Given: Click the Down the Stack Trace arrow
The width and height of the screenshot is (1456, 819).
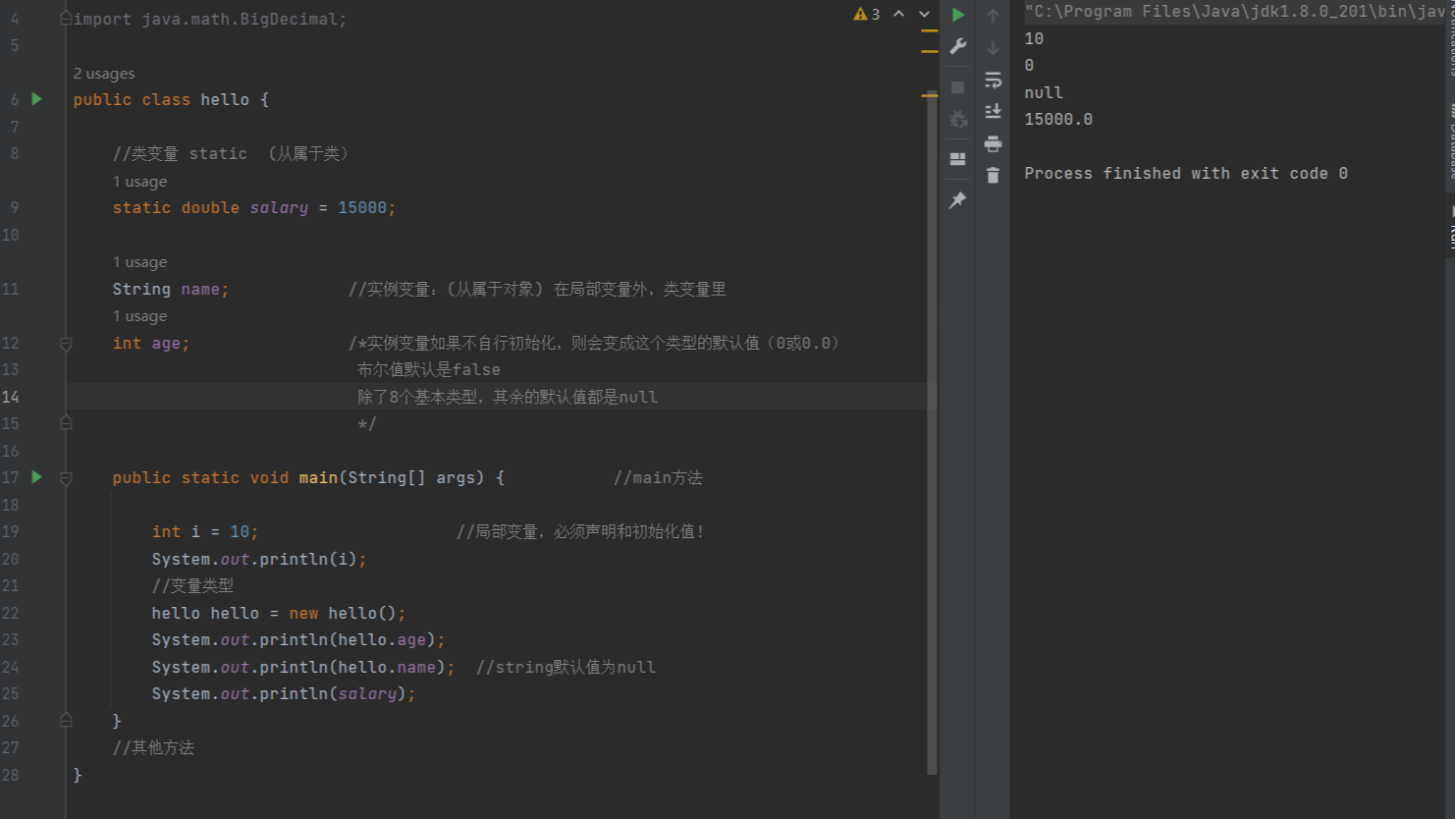Looking at the screenshot, I should (993, 47).
